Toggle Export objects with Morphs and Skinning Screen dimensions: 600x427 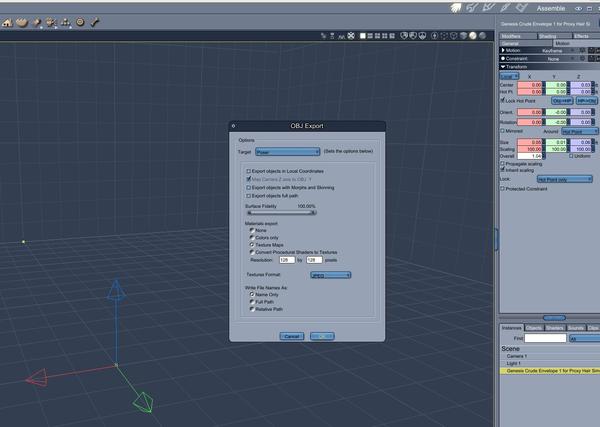pyautogui.click(x=248, y=187)
